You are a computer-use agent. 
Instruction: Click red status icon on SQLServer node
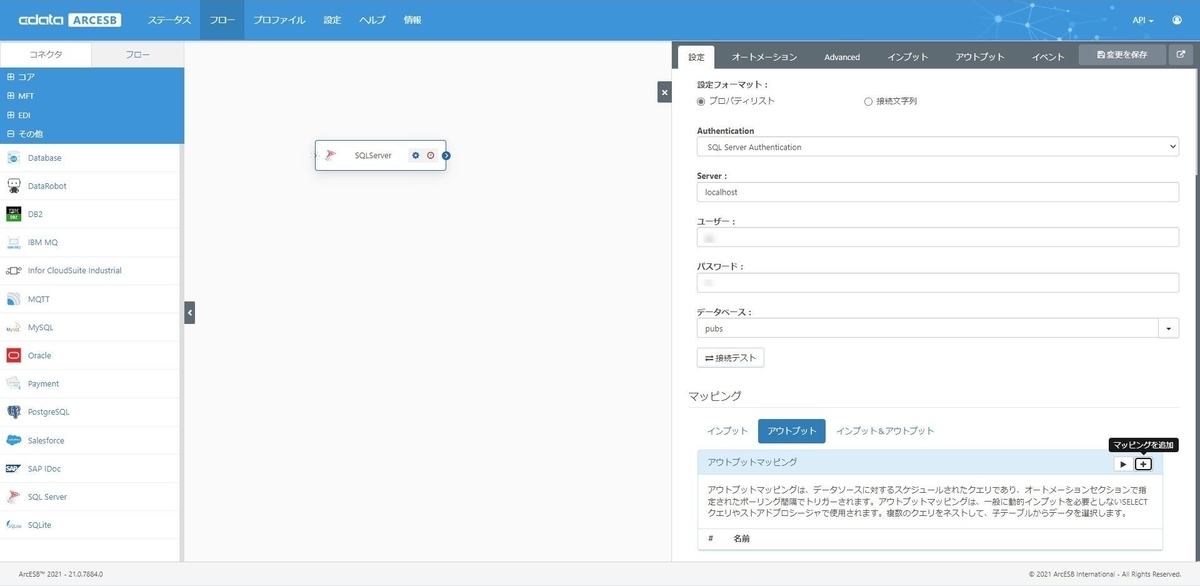pos(431,155)
